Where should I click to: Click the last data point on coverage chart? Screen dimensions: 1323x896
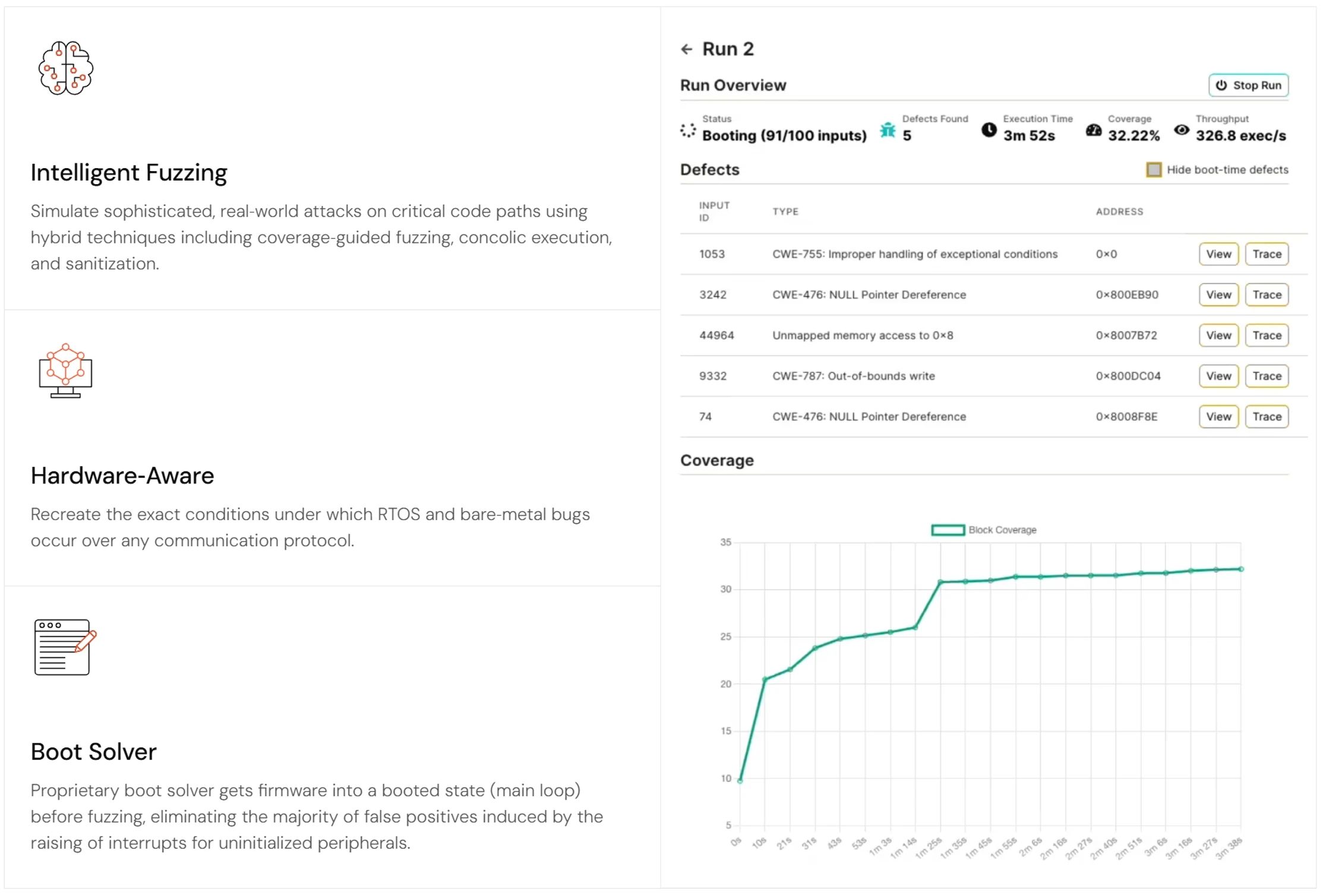point(1241,569)
